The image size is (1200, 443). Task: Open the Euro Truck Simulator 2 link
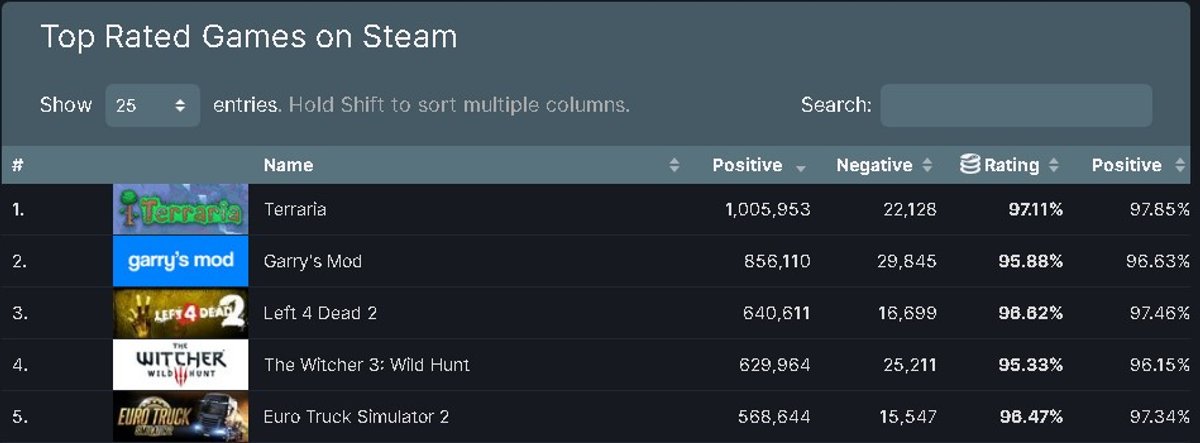(357, 417)
